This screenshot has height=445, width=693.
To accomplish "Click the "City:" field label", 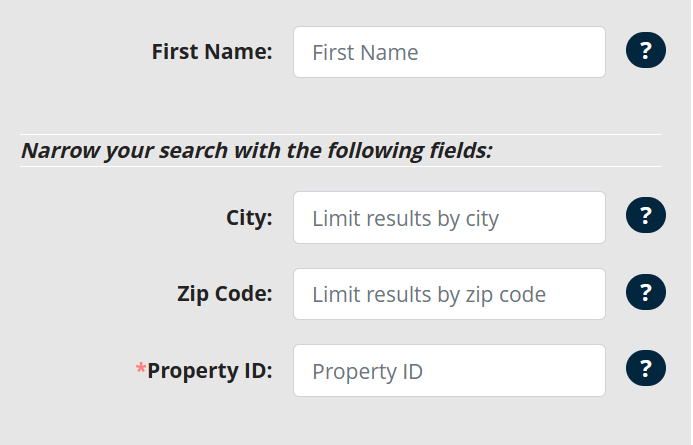I will click(x=250, y=217).
